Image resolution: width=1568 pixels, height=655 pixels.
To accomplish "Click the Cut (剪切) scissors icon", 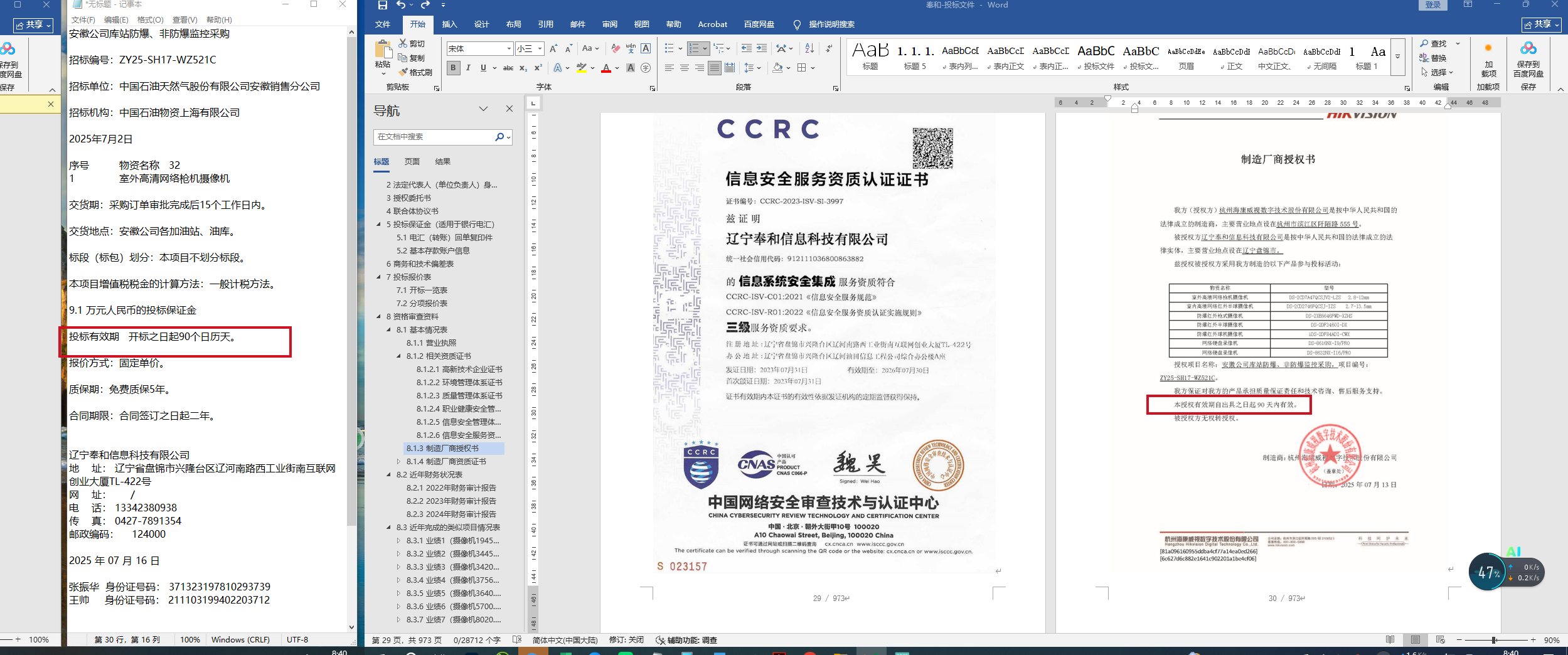I will 403,43.
